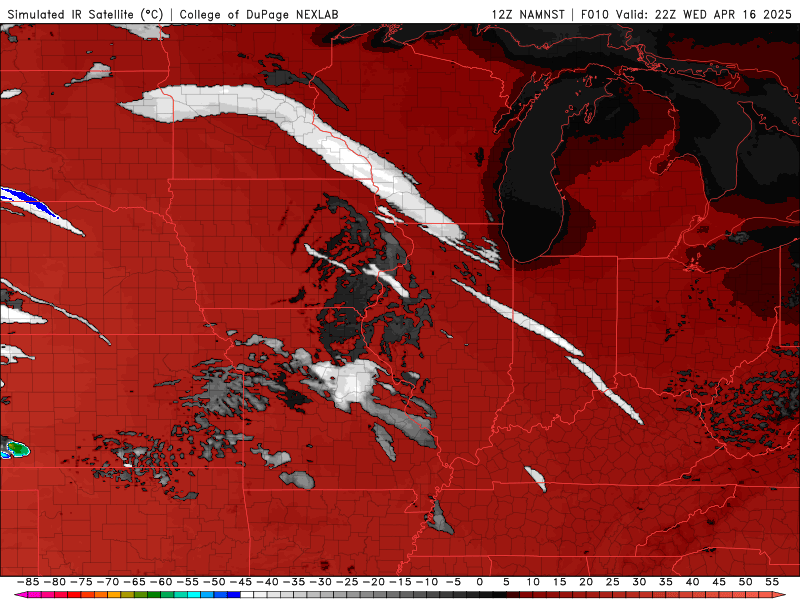Click the green-cyan cloud top on the map
Image resolution: width=800 pixels, height=600 pixels.
point(16,449)
